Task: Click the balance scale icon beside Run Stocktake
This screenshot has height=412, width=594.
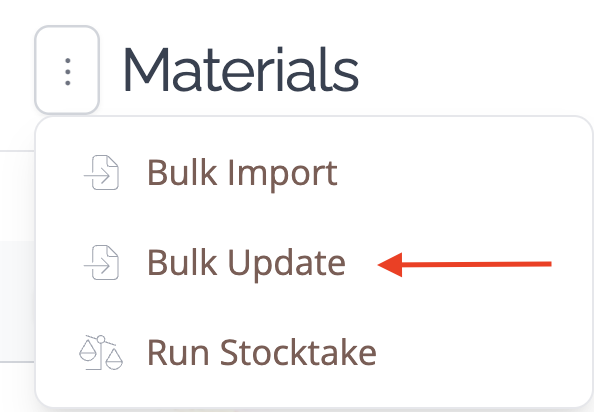Action: (x=101, y=353)
